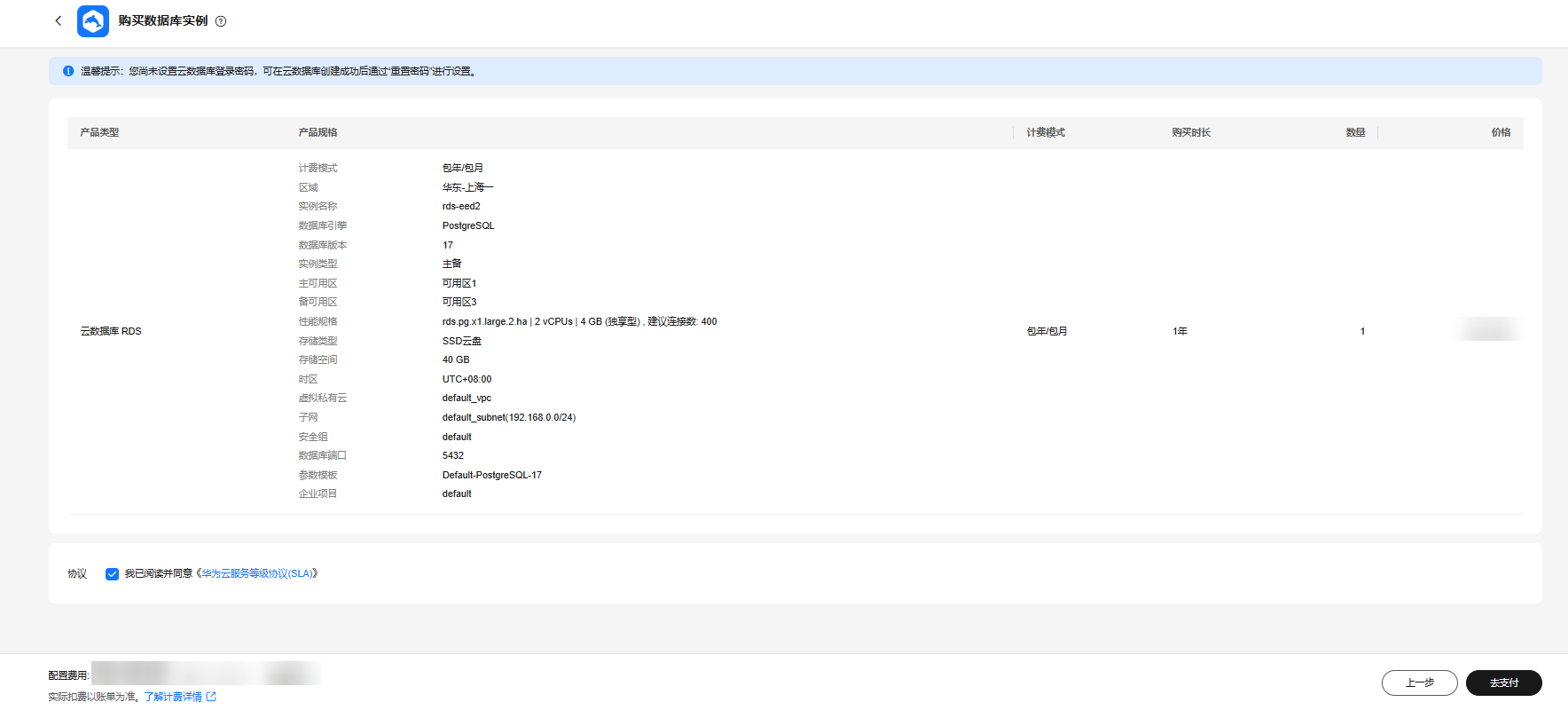Click the 计费模式 column header
This screenshot has height=710, width=1568.
point(1046,132)
